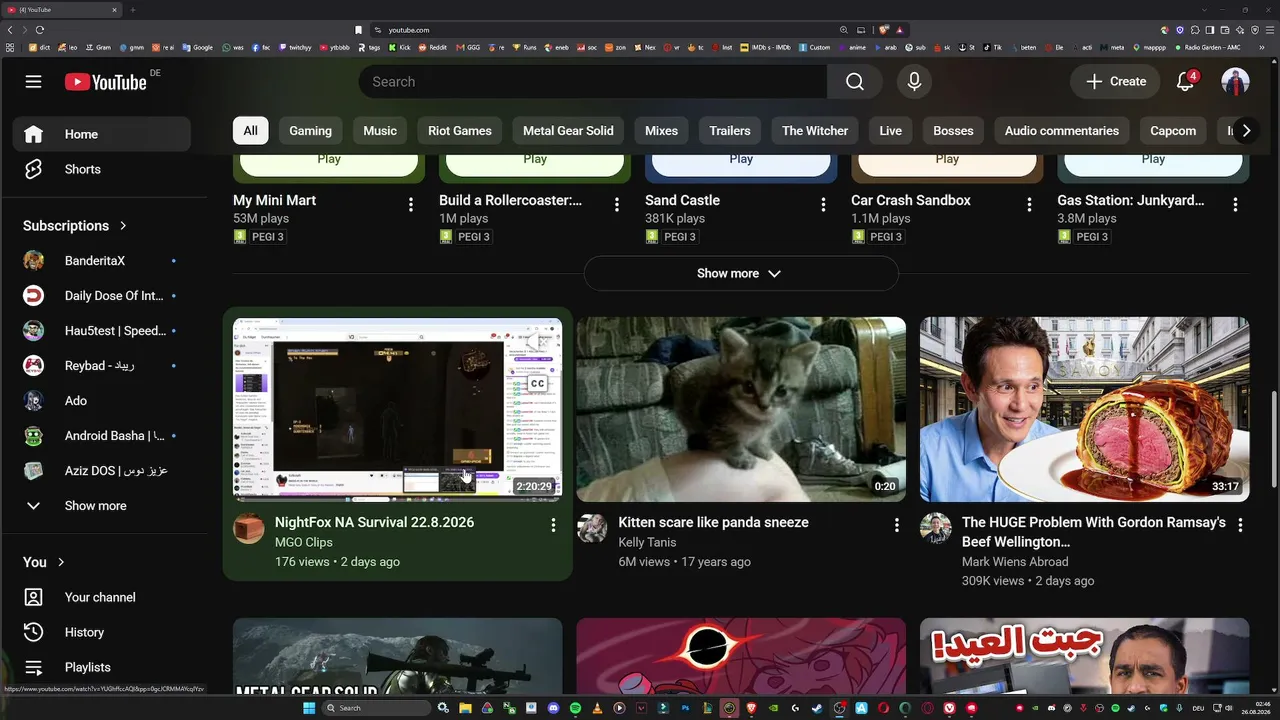Open options for Sand Castle game
1280x720 pixels.
pyautogui.click(x=823, y=205)
